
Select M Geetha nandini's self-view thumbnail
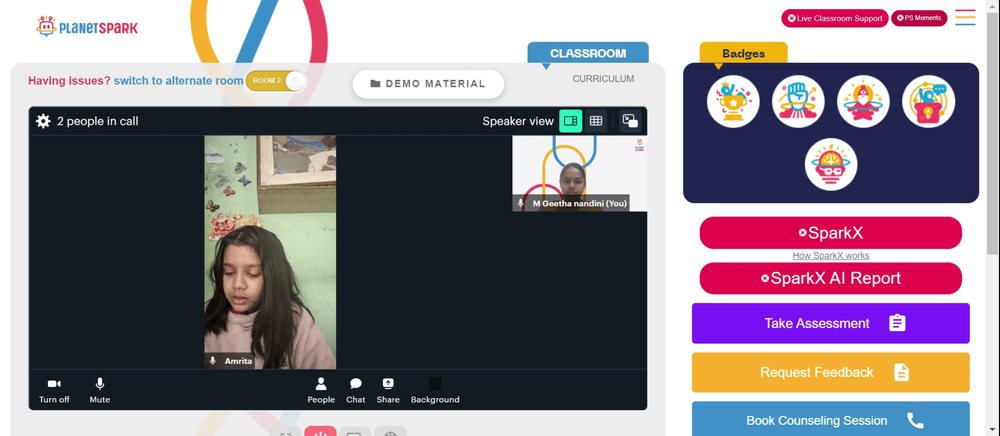[580, 173]
